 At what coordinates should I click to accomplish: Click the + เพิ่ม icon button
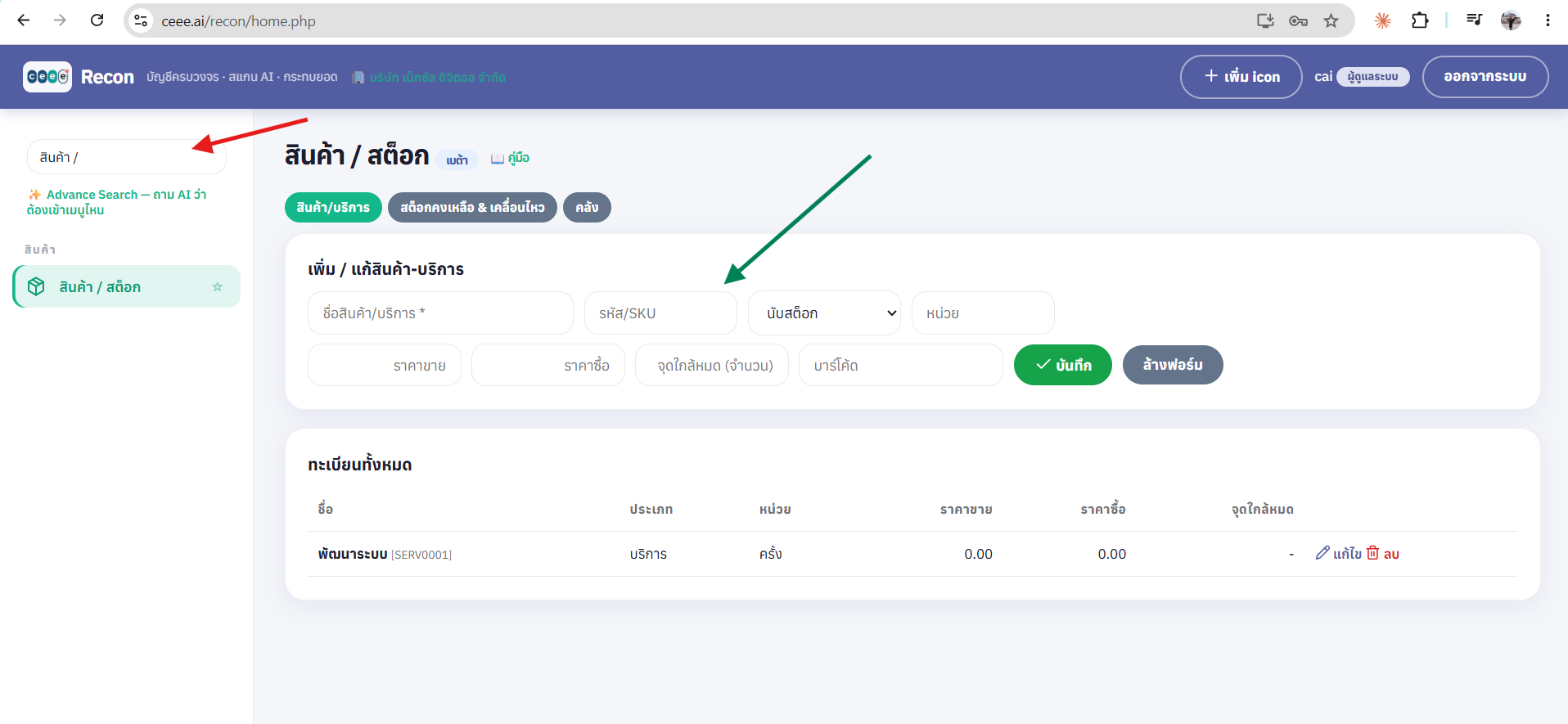tap(1241, 77)
